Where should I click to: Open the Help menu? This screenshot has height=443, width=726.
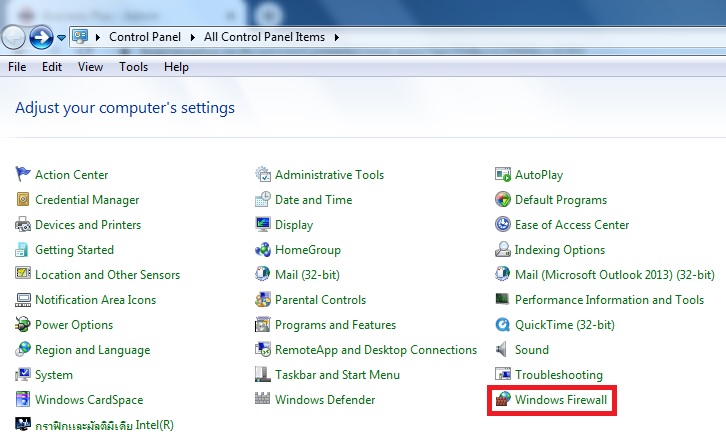(x=176, y=67)
